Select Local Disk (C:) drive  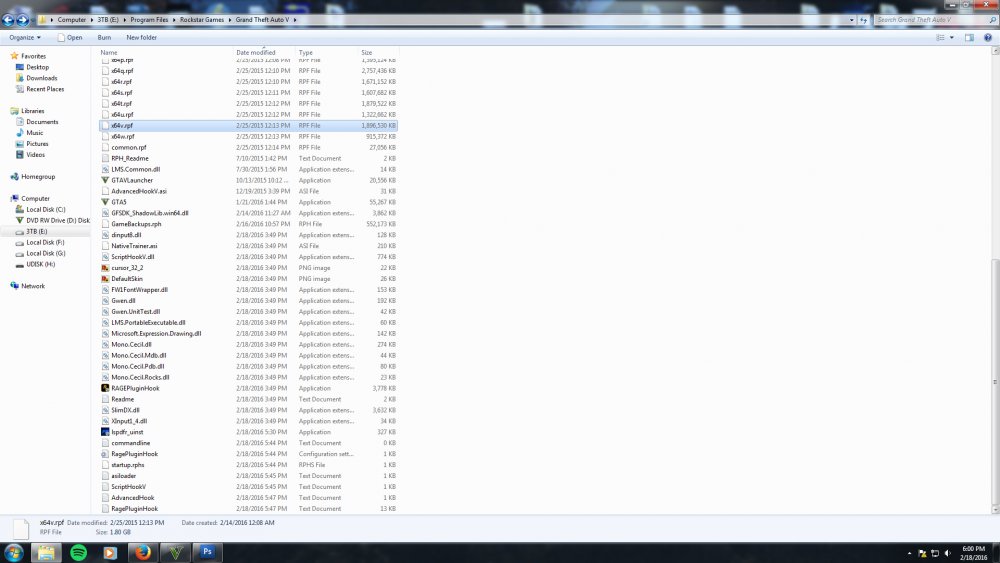click(x=45, y=209)
